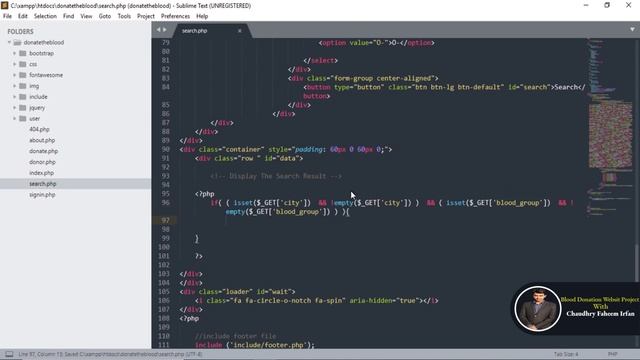Image resolution: width=640 pixels, height=360 pixels.
Task: Click the fontawesome folder icon
Action: (x=22, y=75)
